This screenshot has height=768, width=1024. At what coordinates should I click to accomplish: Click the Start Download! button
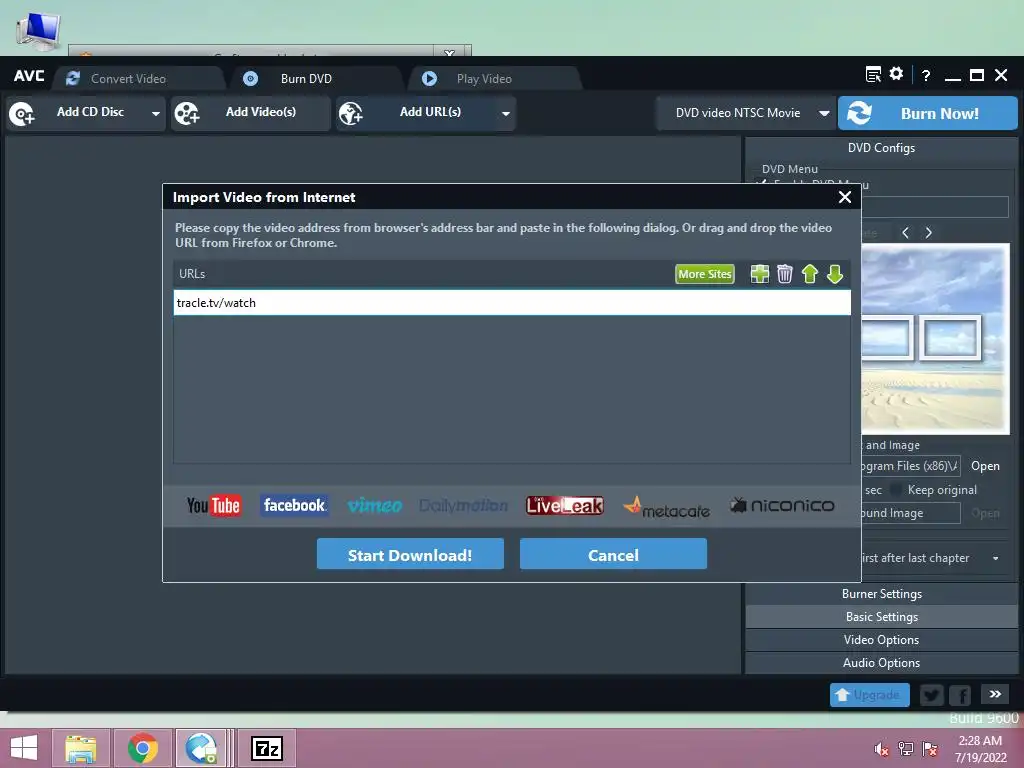tap(410, 554)
